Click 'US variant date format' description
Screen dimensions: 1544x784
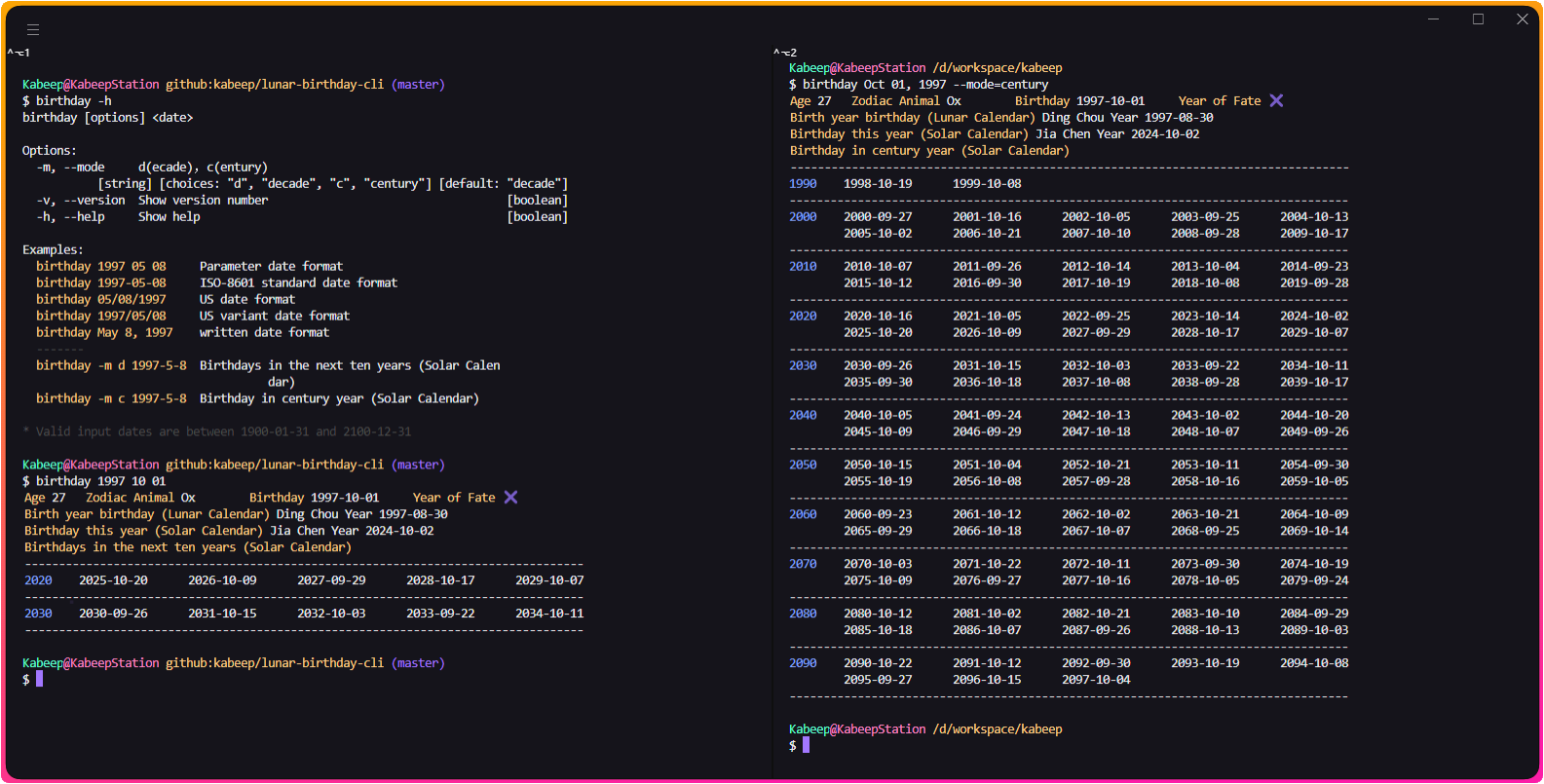coord(275,317)
